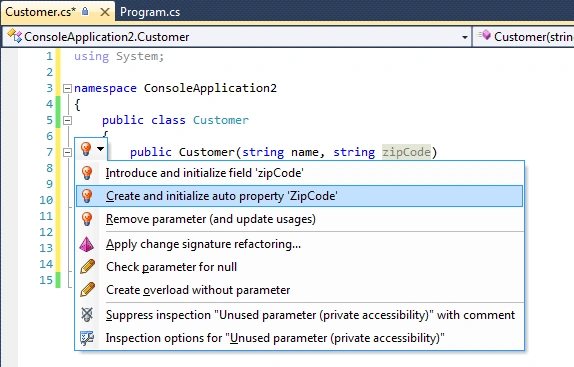Collapse the public class Customer block

point(67,120)
